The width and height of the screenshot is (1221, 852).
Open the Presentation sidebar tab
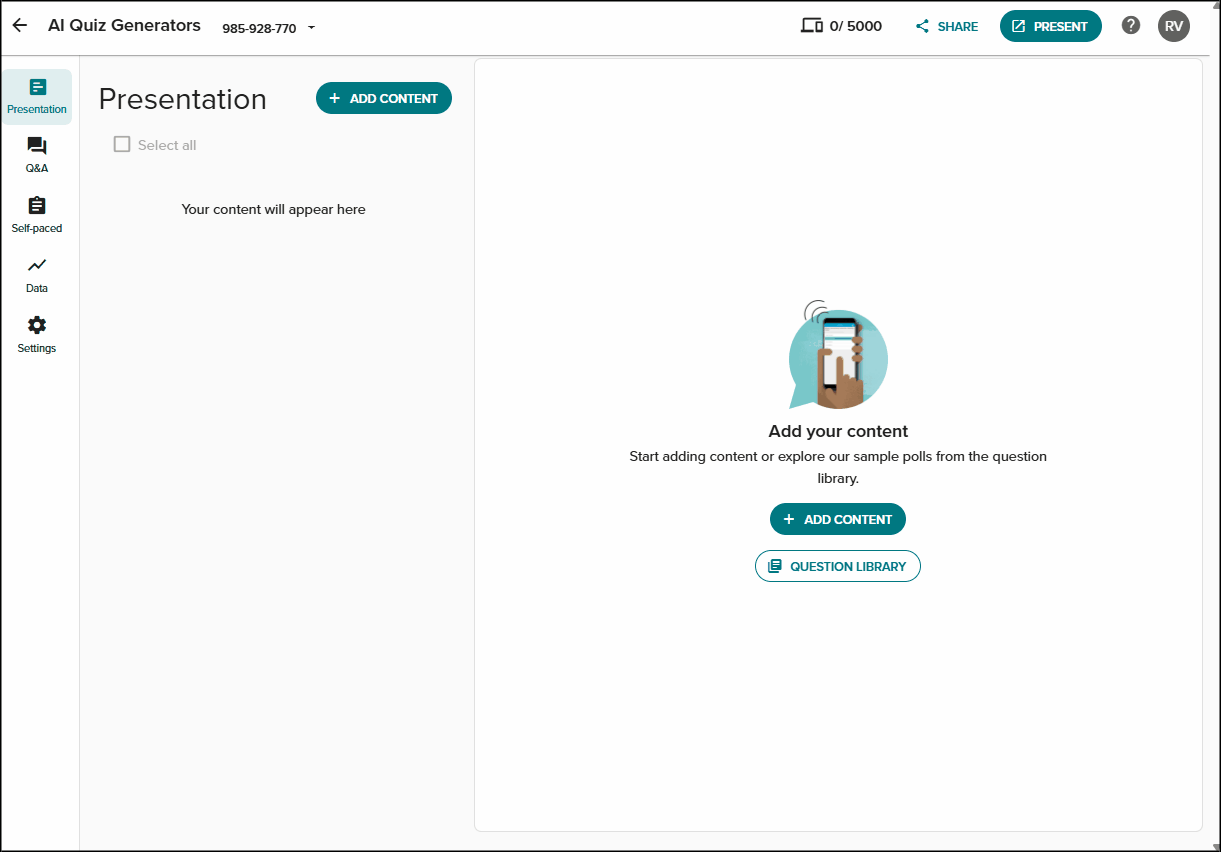[37, 97]
